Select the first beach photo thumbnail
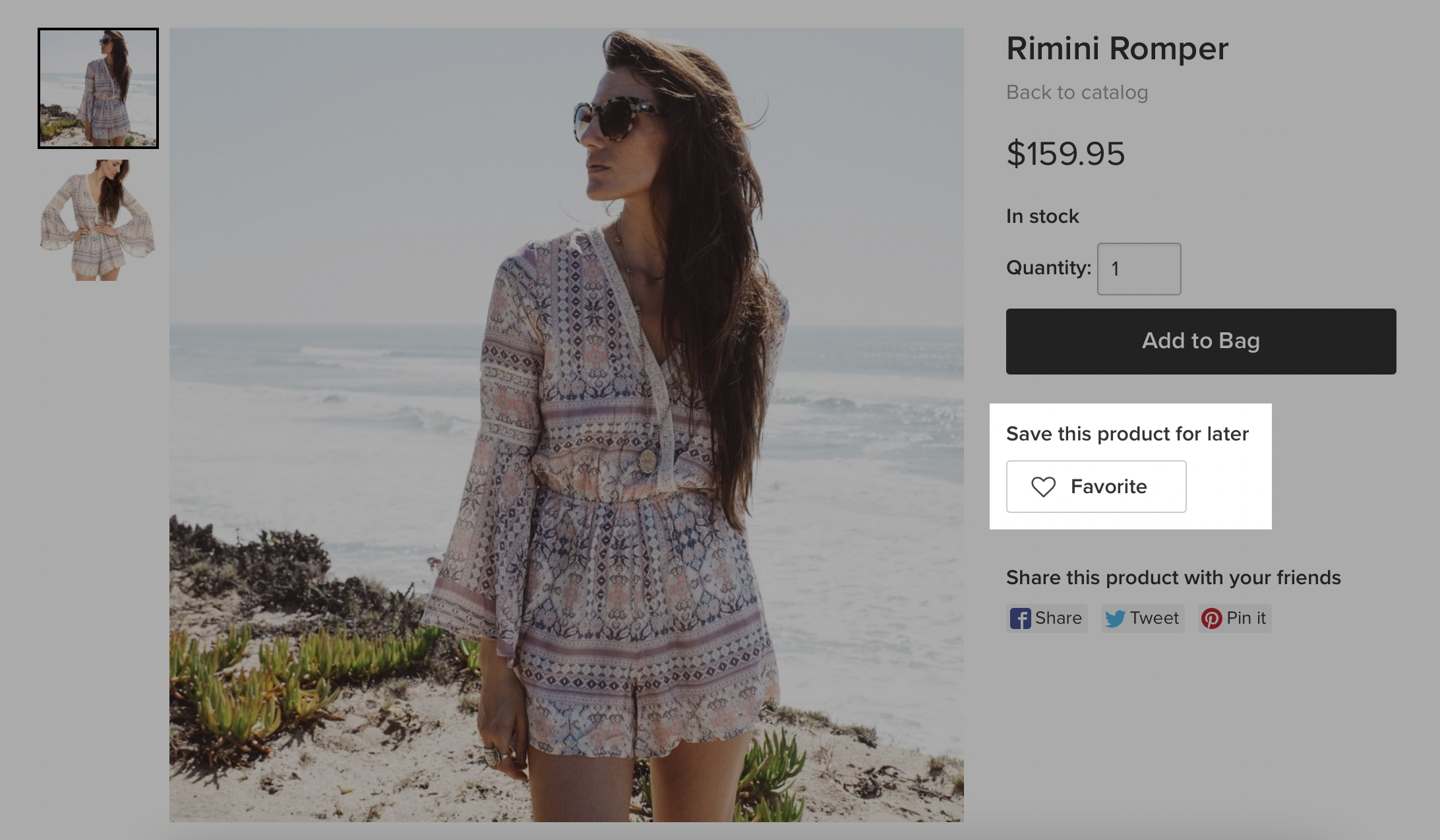The height and width of the screenshot is (840, 1440). tap(98, 88)
